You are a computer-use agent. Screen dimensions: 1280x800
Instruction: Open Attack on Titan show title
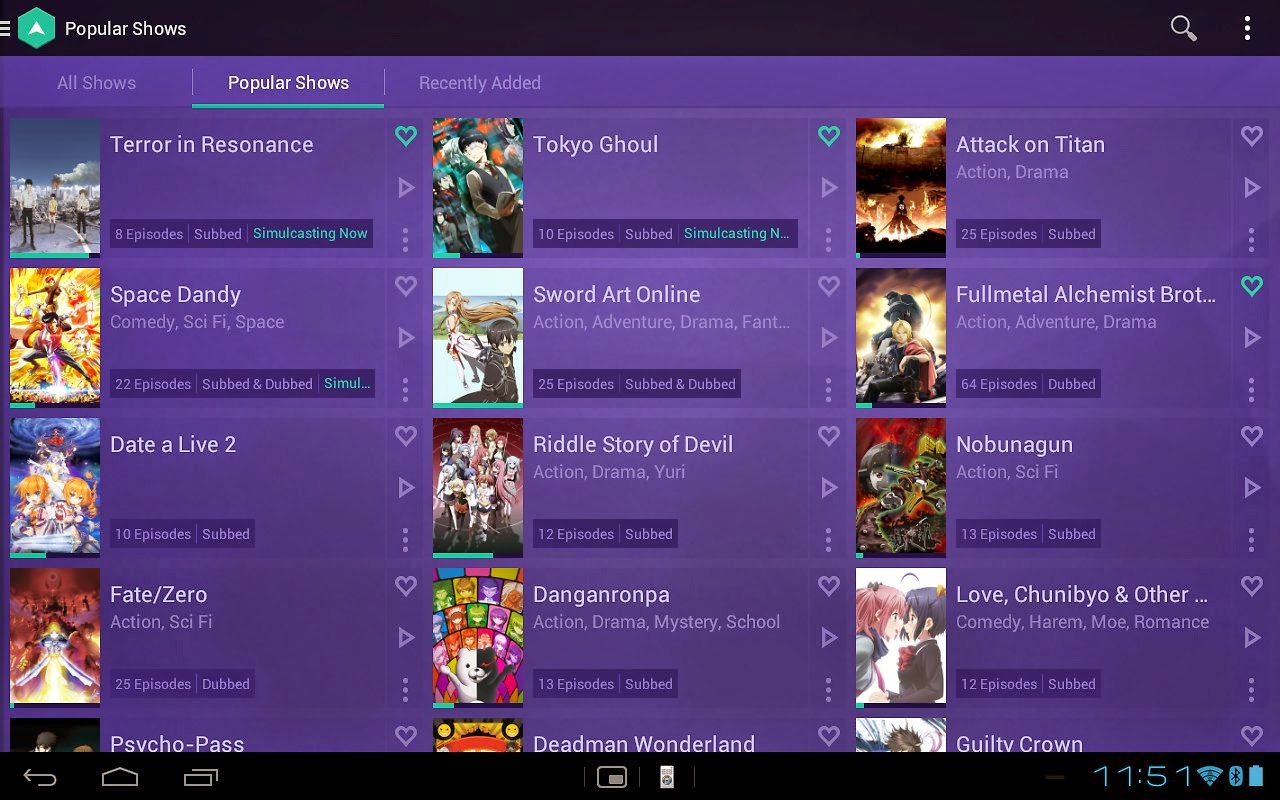(1030, 145)
